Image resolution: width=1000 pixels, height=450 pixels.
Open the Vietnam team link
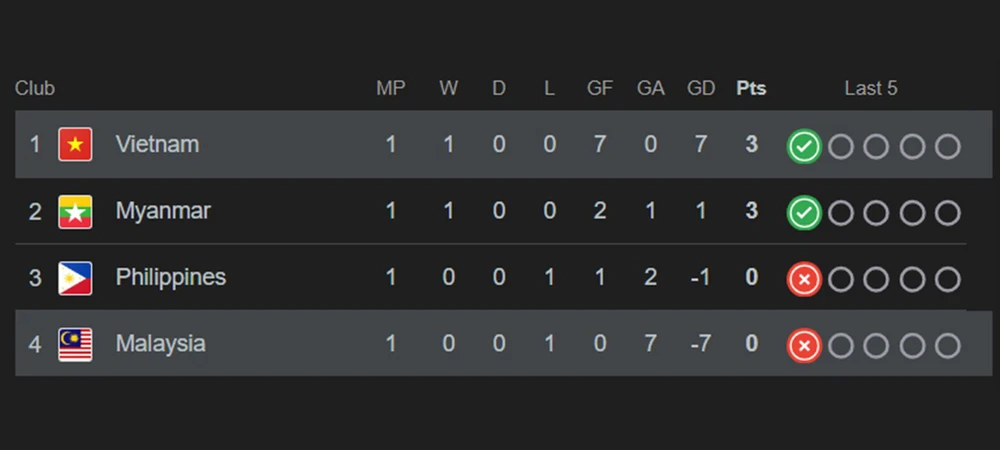pyautogui.click(x=157, y=145)
